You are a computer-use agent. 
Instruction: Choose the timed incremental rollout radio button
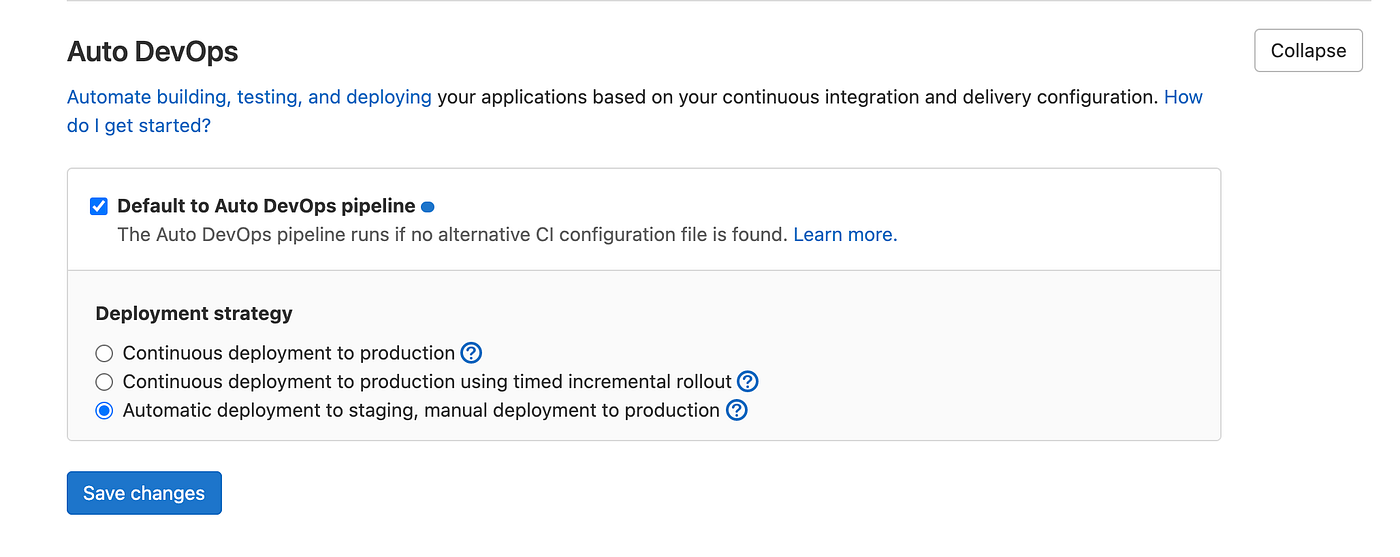104,382
